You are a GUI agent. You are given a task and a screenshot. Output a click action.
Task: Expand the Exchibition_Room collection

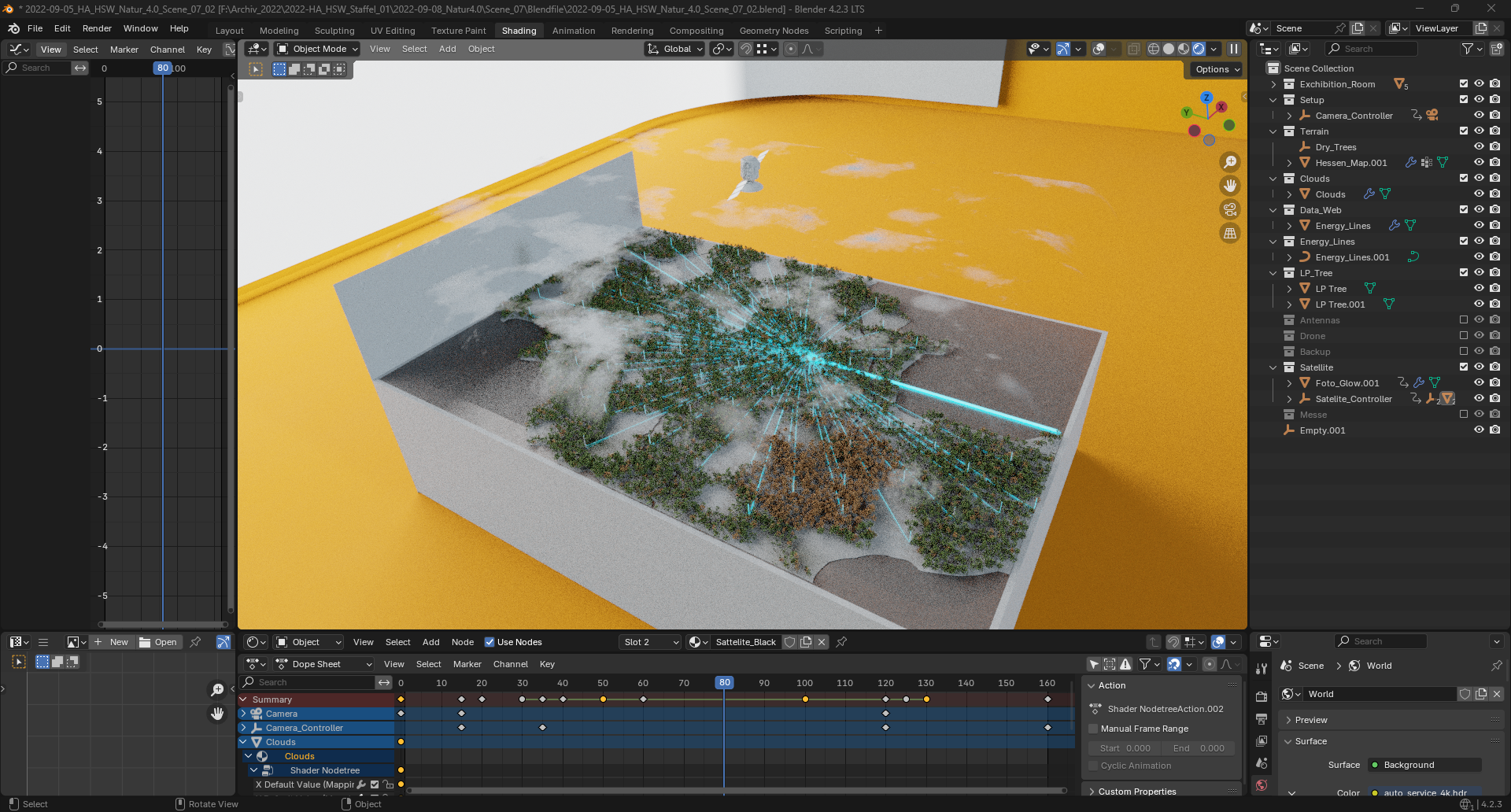tap(1273, 84)
